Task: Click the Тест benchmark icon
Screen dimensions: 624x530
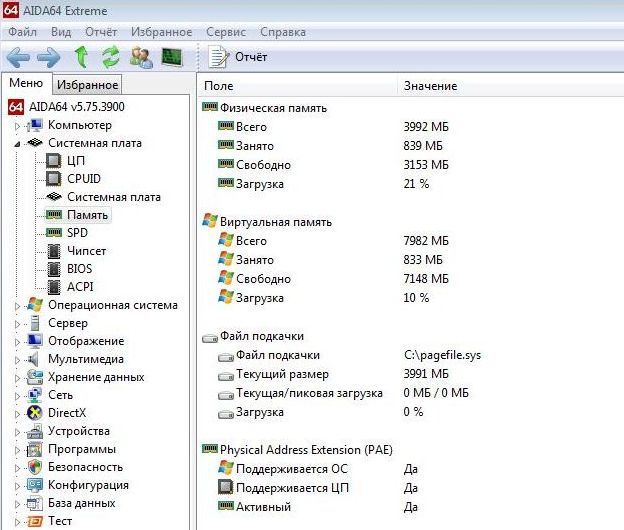Action: coord(35,521)
